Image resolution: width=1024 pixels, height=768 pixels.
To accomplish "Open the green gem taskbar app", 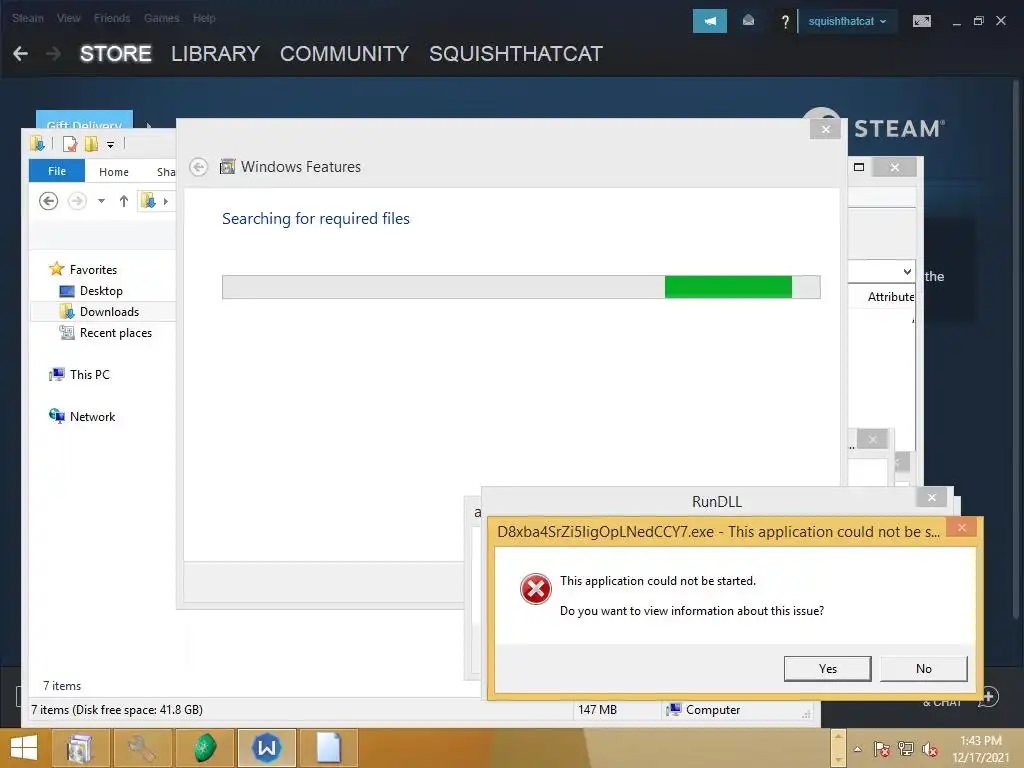I will [x=204, y=748].
